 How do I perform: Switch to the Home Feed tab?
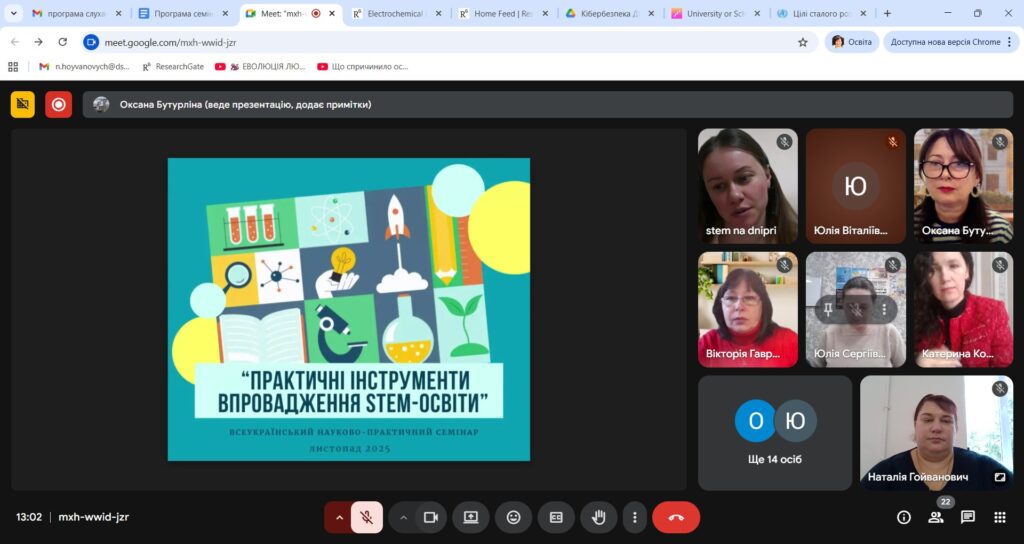click(x=500, y=14)
